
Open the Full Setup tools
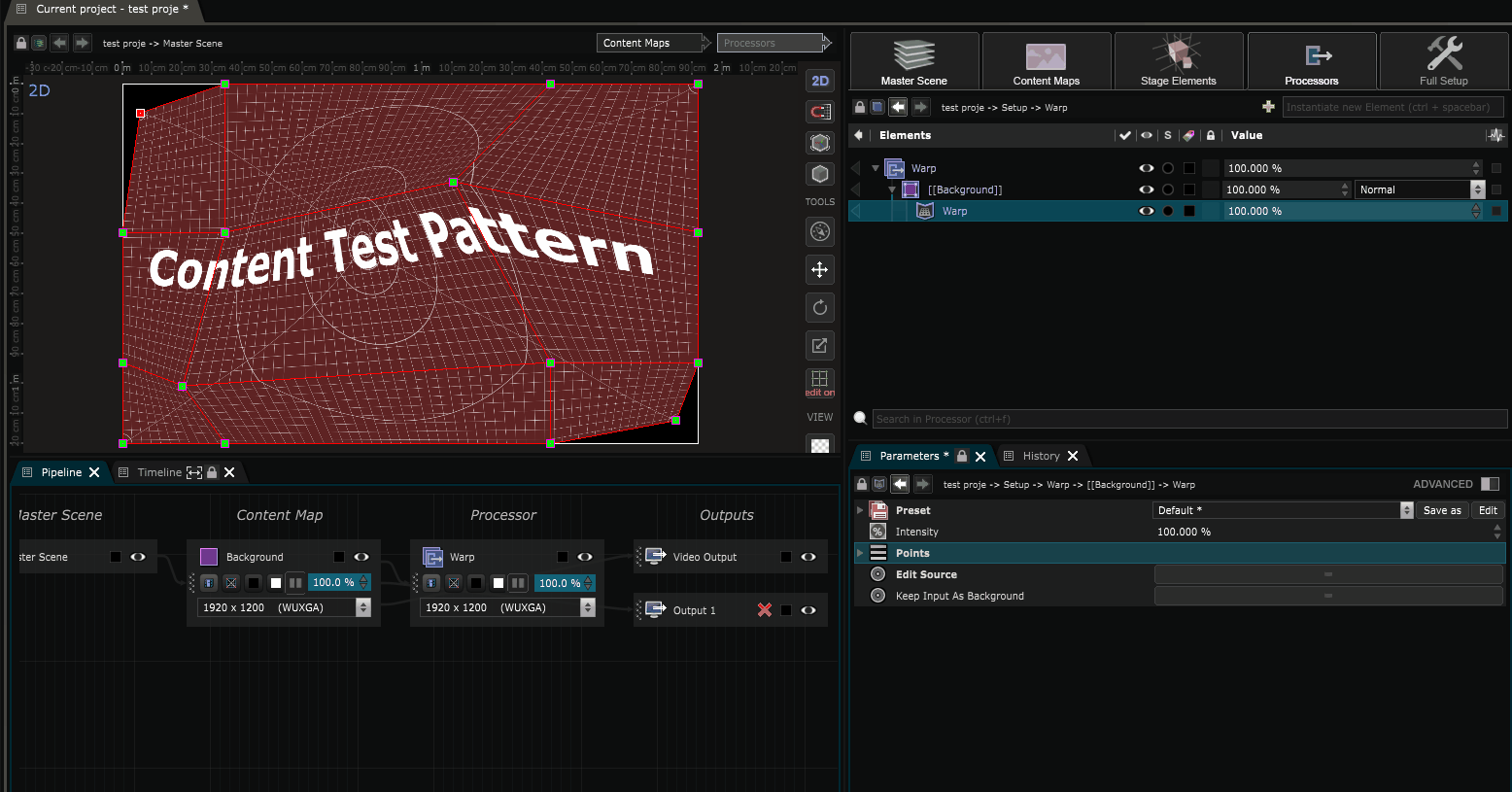[1443, 61]
